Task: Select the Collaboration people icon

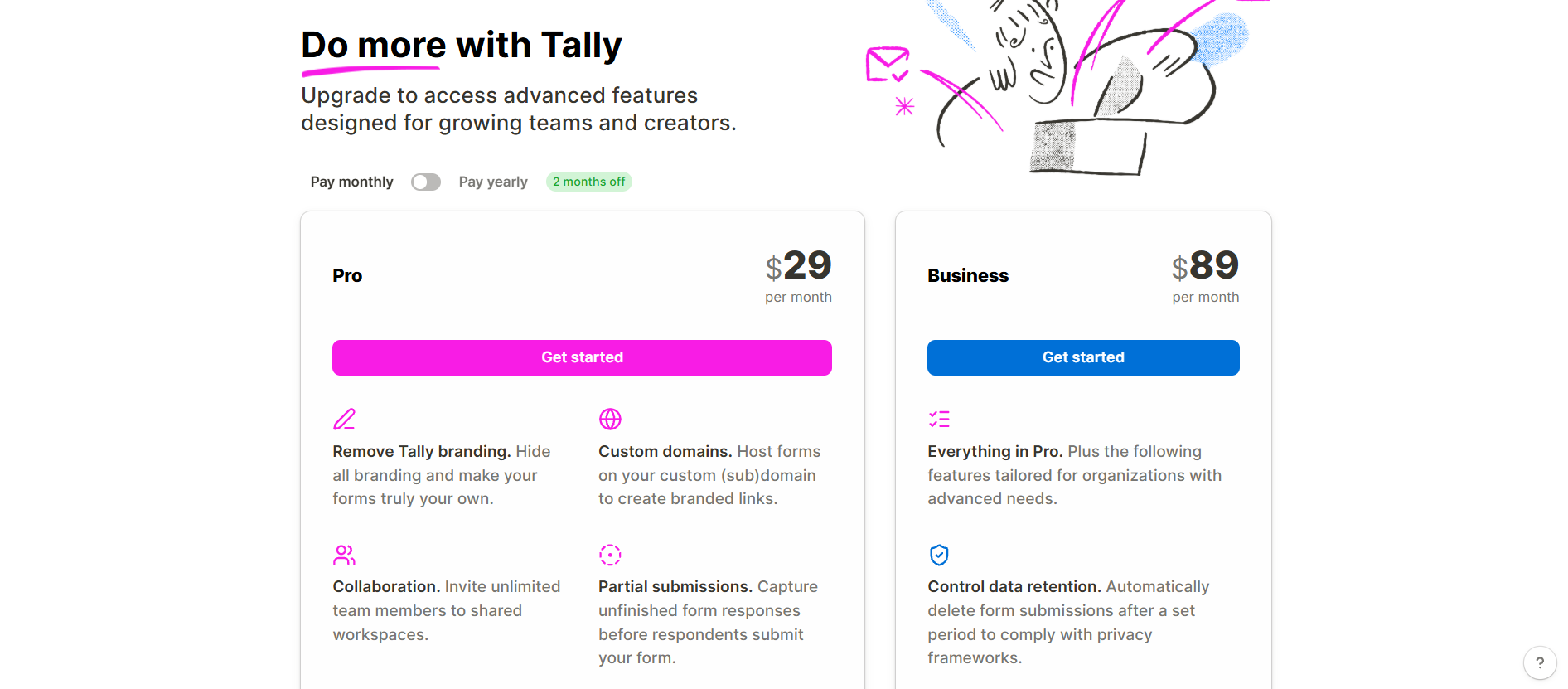Action: coord(344,555)
